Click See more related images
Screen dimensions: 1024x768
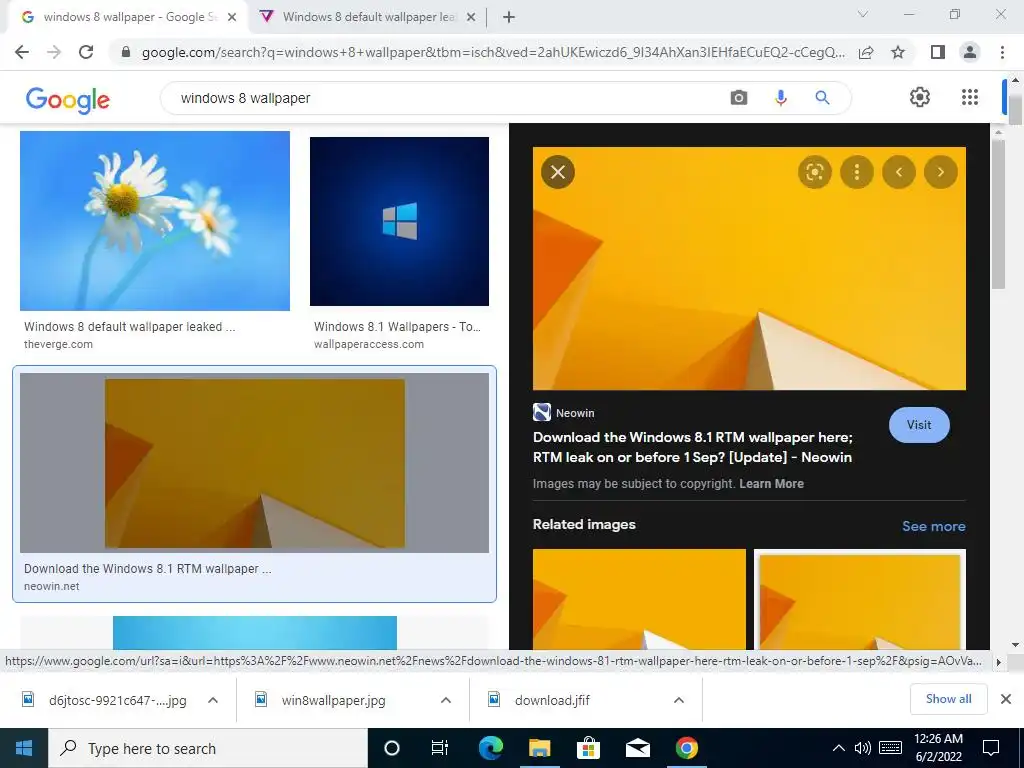tap(933, 526)
